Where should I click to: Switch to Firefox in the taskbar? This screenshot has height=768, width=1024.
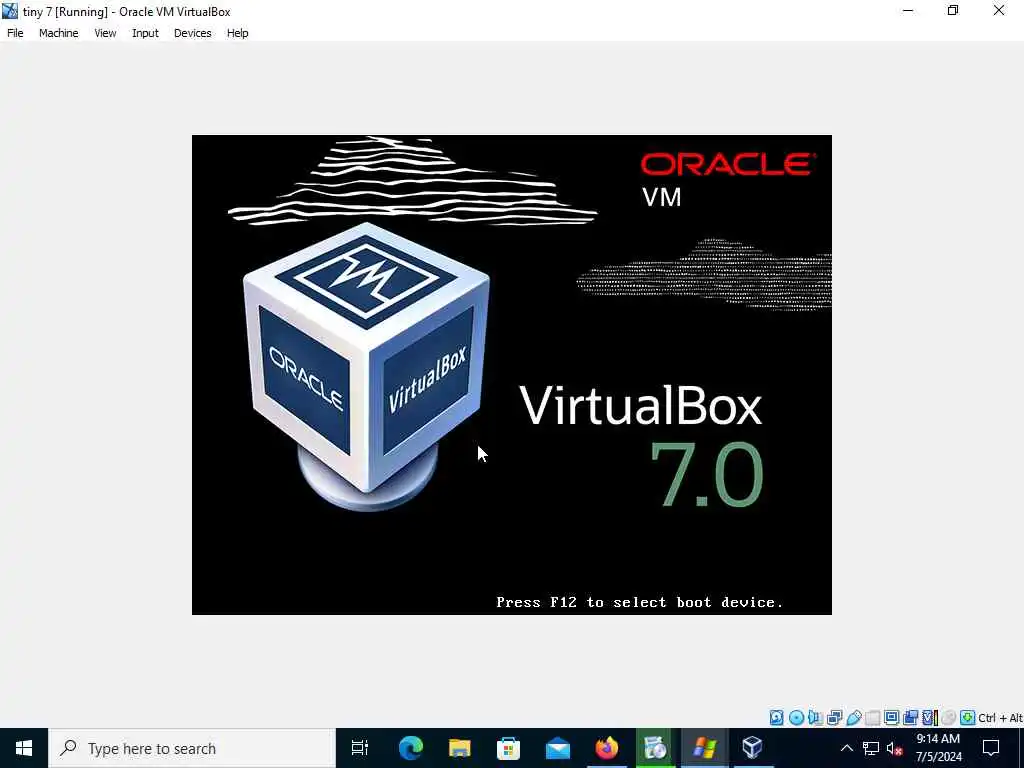click(607, 748)
